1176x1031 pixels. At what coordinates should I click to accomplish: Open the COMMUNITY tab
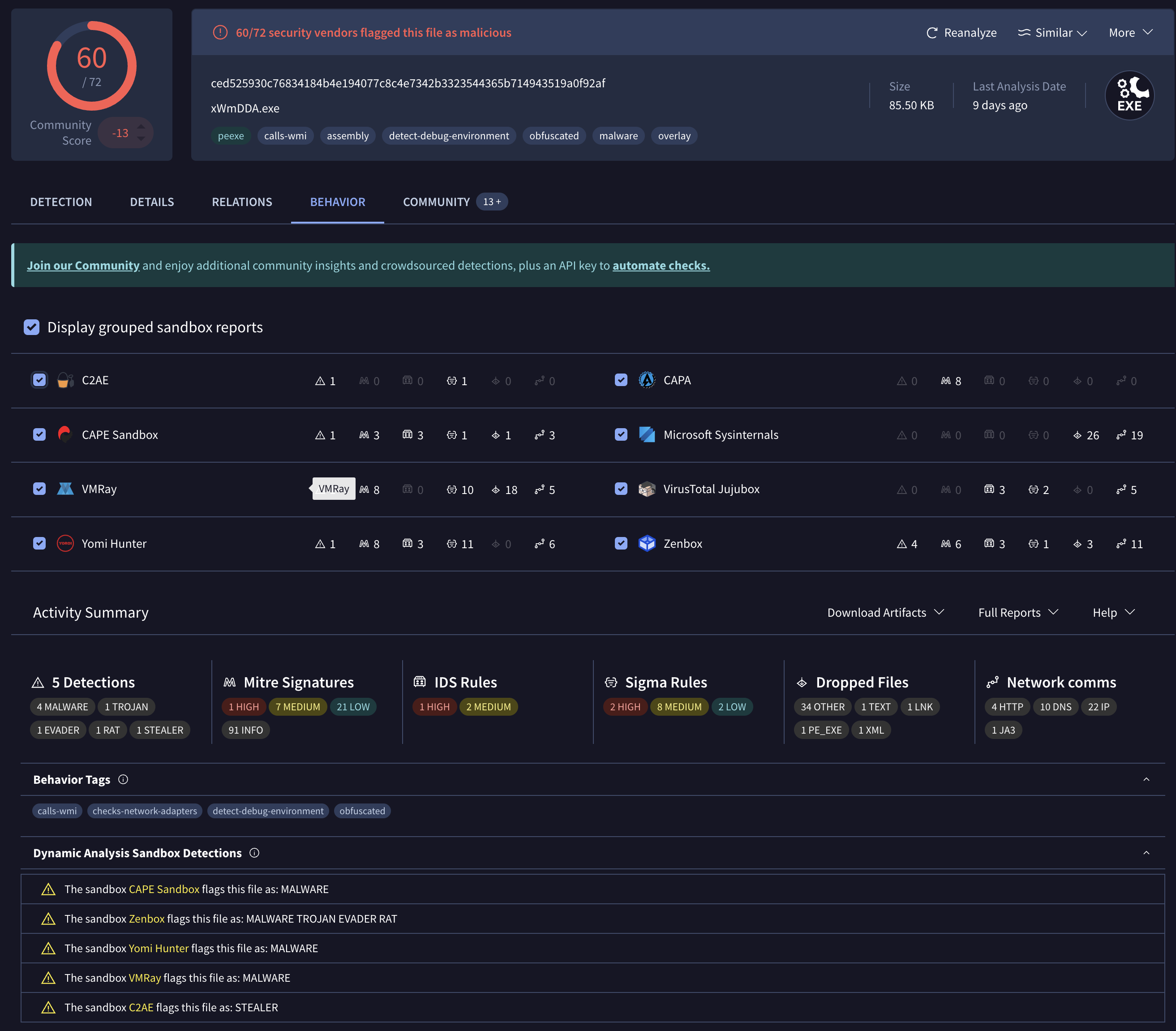coord(436,202)
